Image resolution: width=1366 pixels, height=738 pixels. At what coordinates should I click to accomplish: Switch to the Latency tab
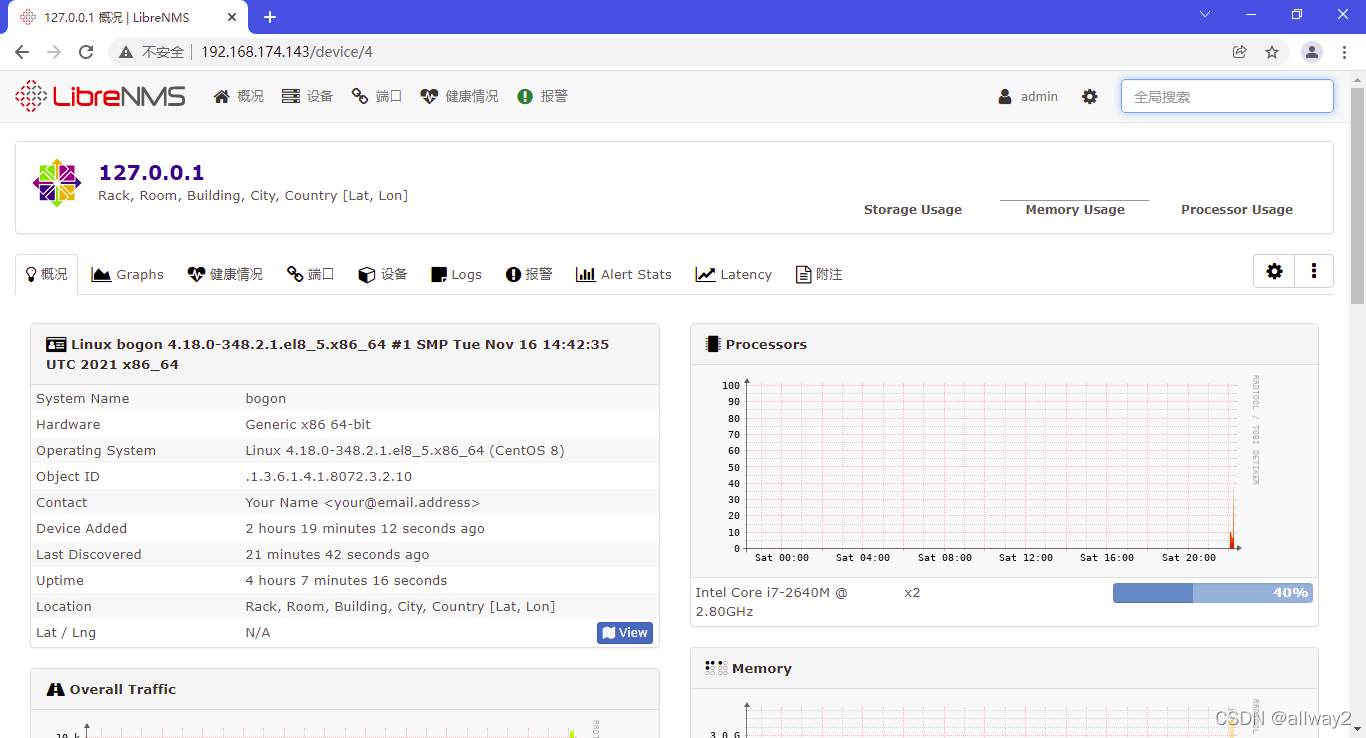coord(734,274)
